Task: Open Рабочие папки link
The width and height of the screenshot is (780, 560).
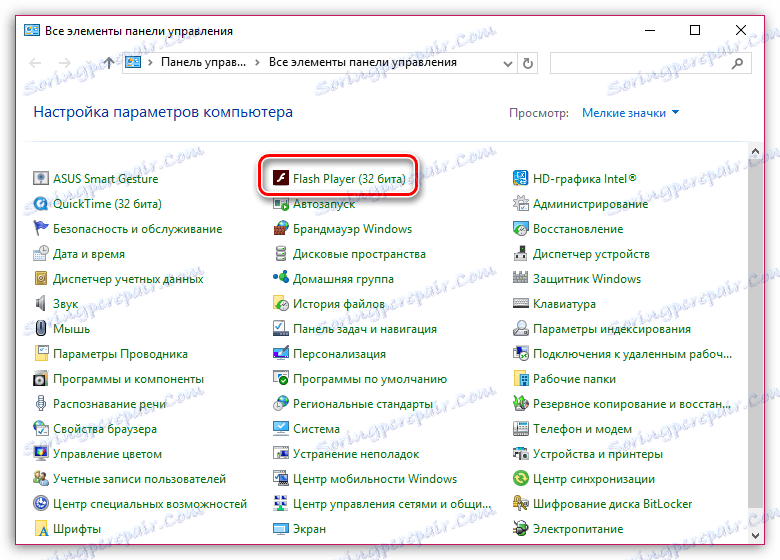Action: tap(574, 379)
